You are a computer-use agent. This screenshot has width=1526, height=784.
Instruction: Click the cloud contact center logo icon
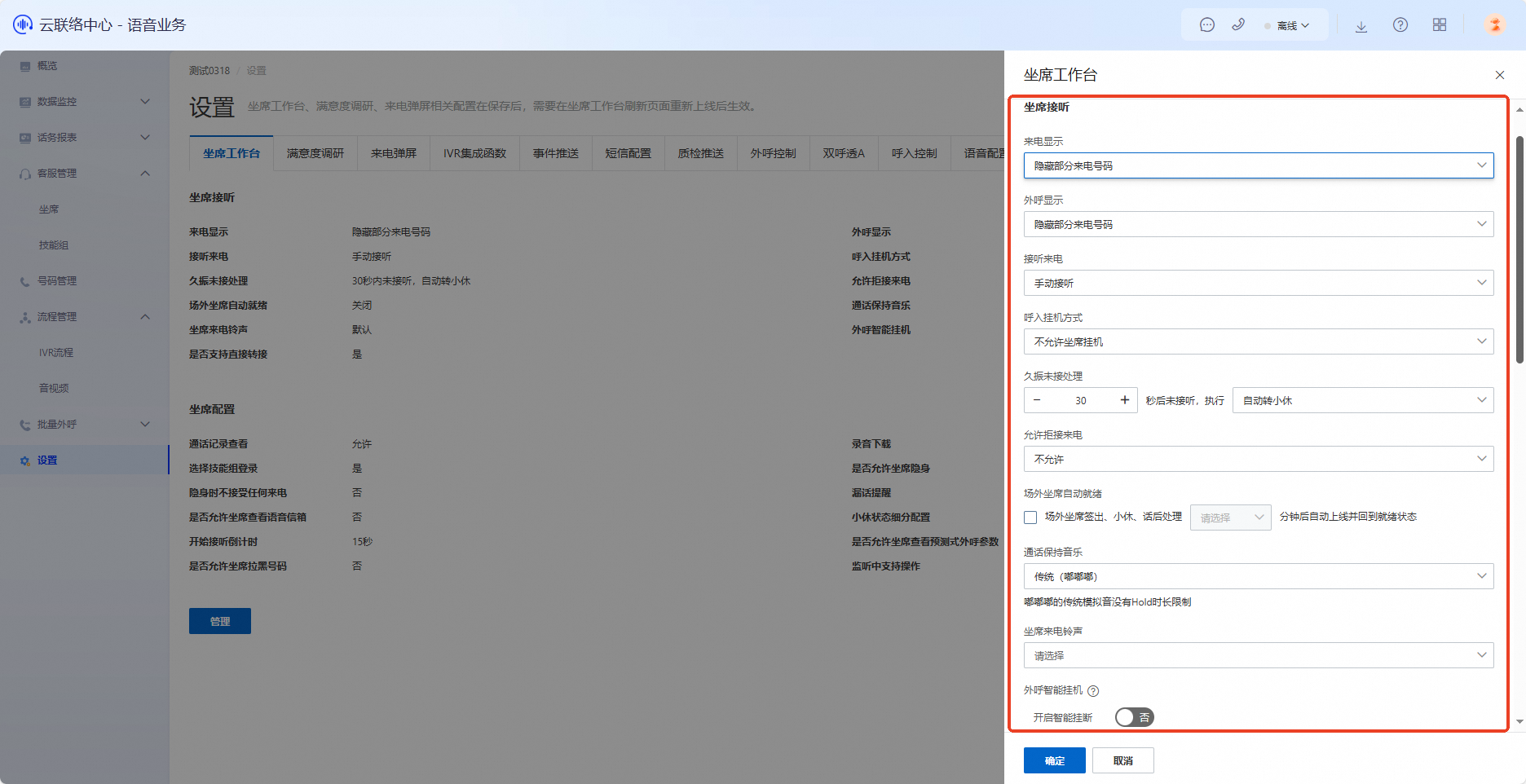22,24
